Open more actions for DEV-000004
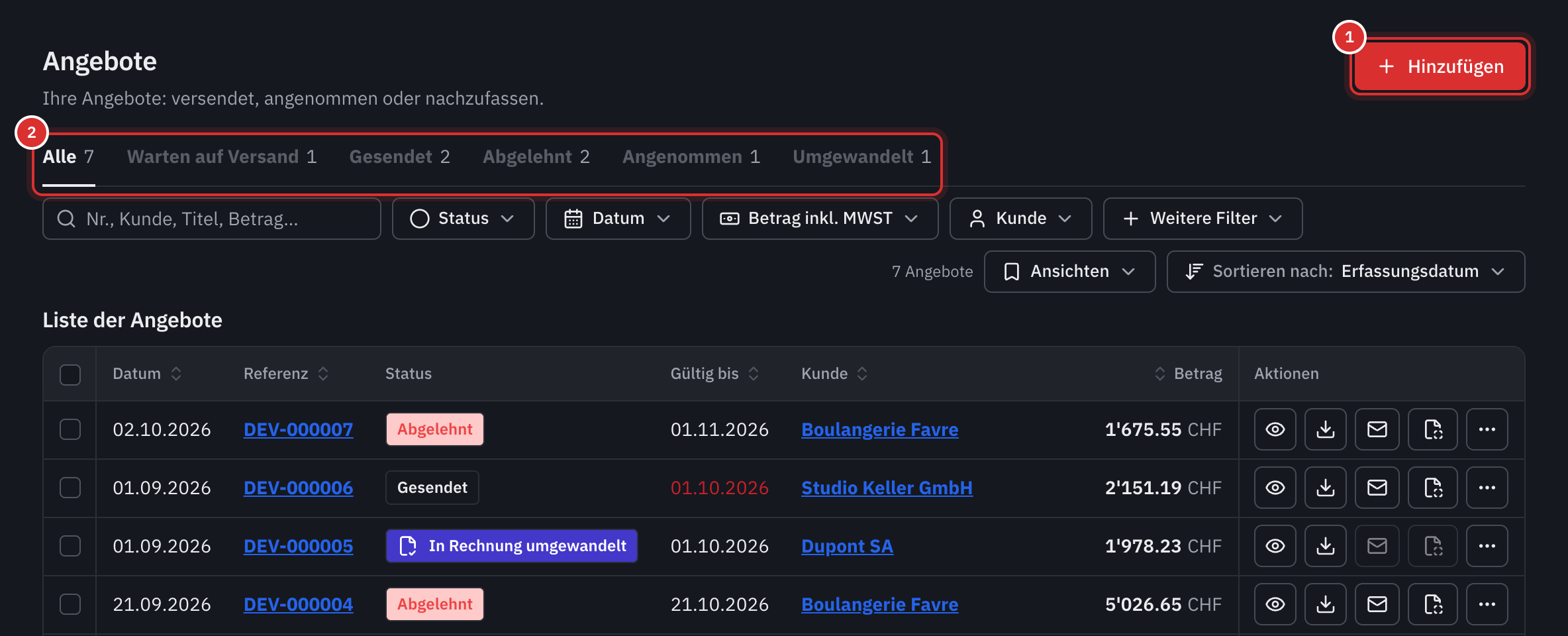Viewport: 1568px width, 636px height. [x=1487, y=604]
